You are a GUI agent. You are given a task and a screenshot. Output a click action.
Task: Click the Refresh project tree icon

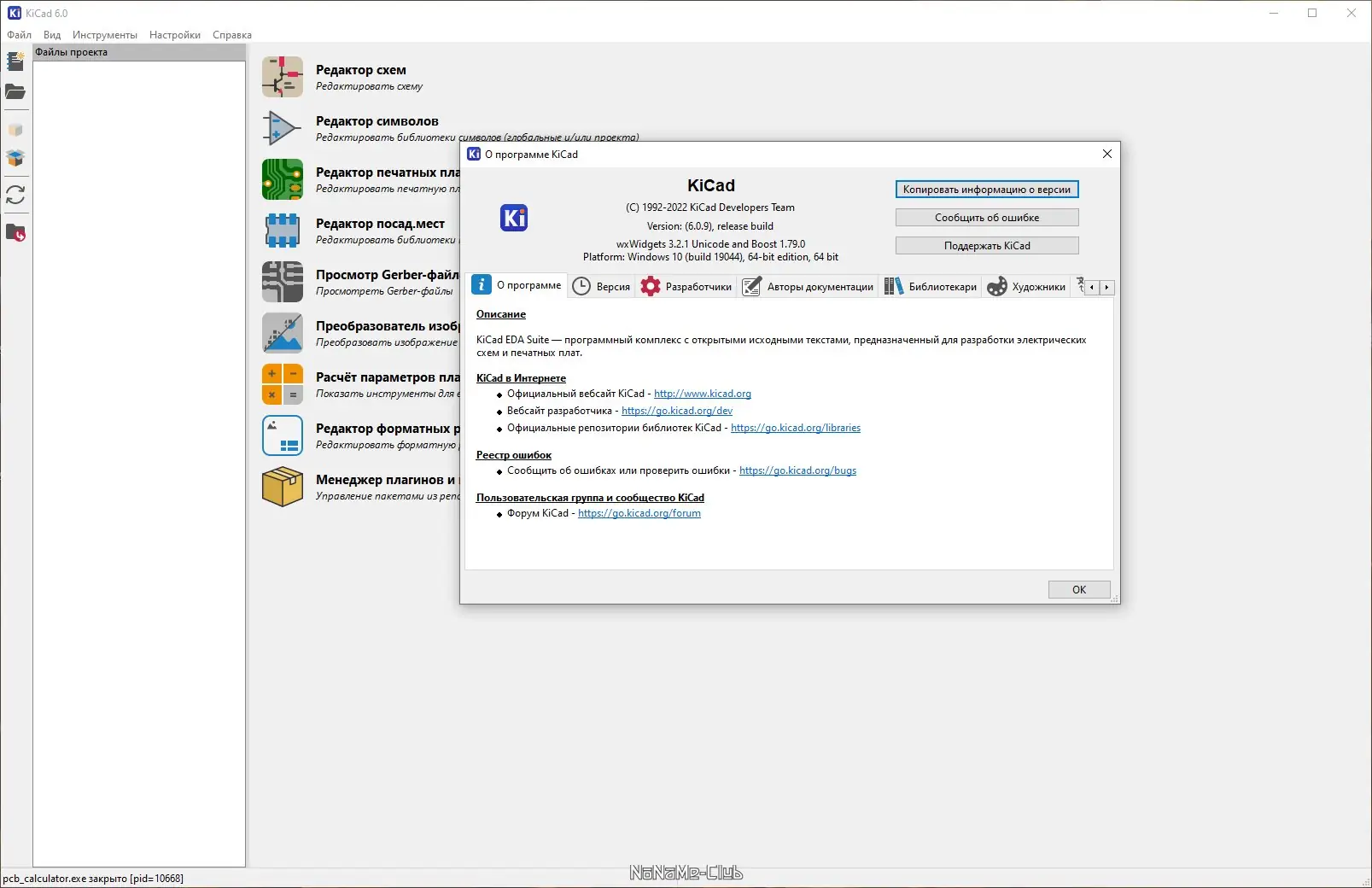15,195
